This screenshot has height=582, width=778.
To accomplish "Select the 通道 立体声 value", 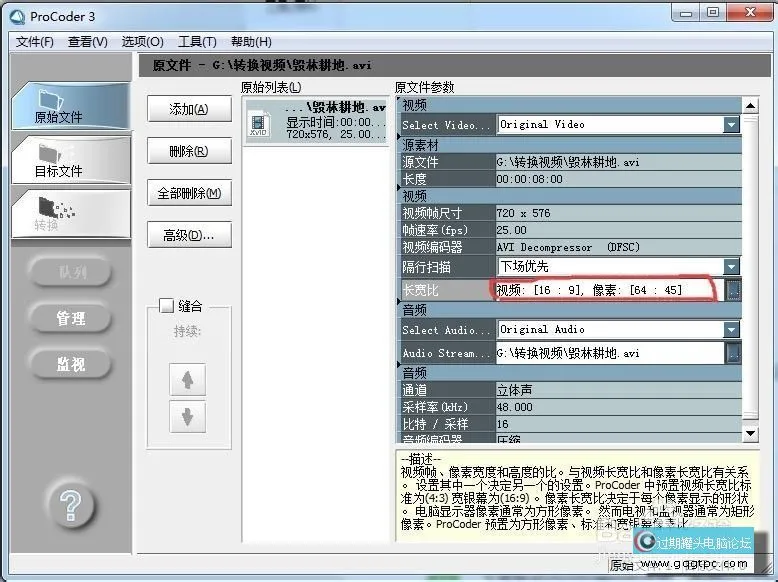I will (618, 390).
